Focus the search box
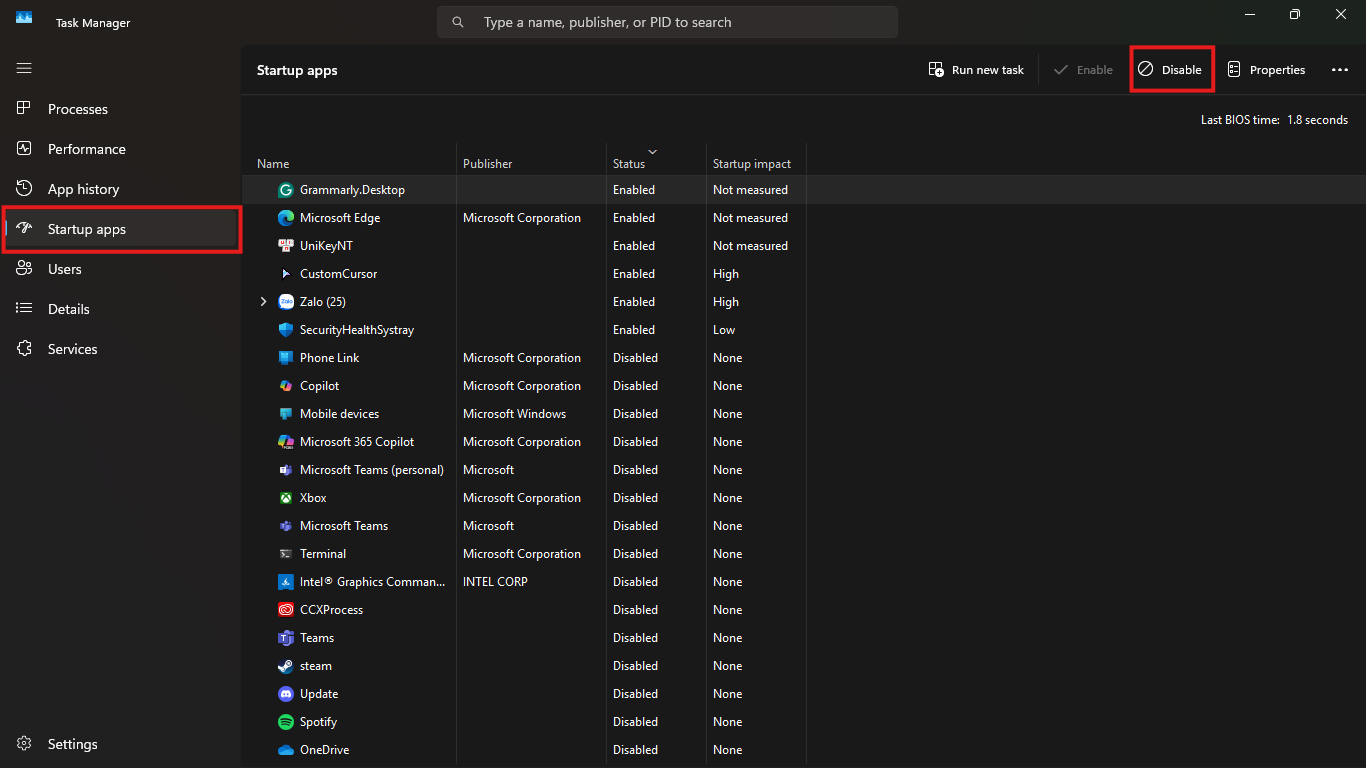This screenshot has width=1366, height=768. click(667, 22)
